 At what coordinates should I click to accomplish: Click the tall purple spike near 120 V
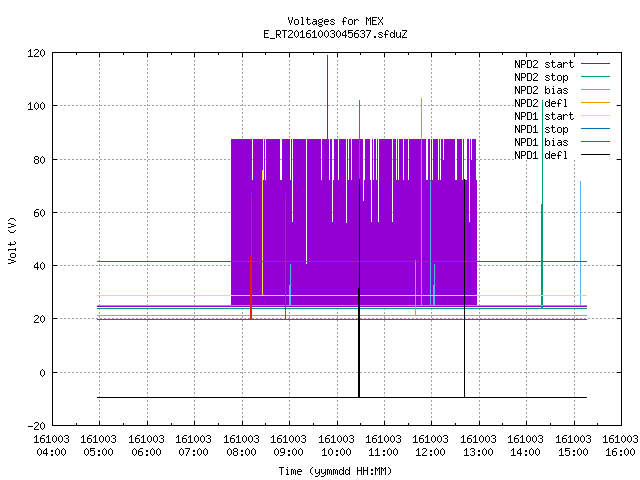[327, 97]
